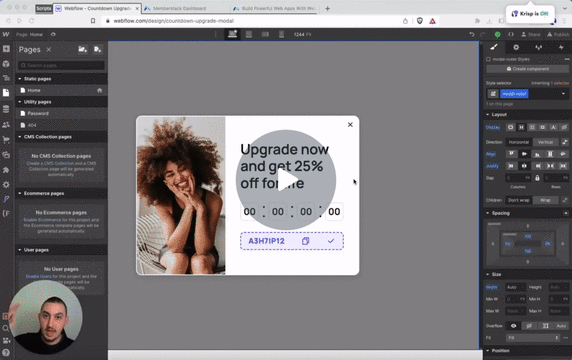Switch to the Element Settings gear tab

[516, 47]
